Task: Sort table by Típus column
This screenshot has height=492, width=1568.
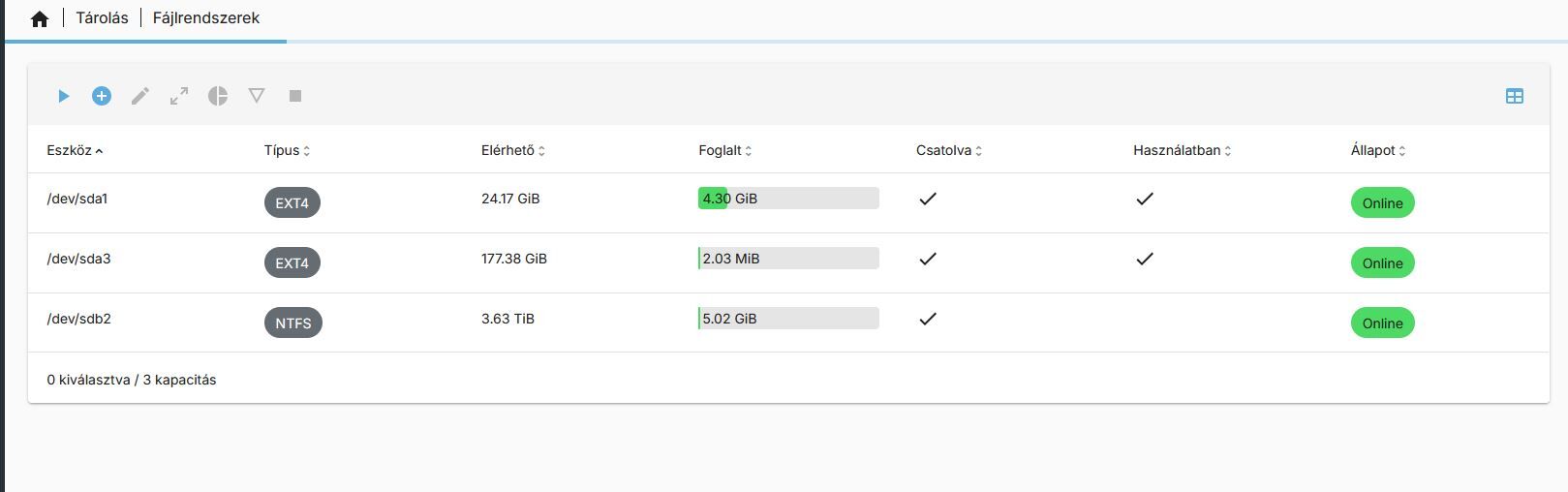Action: point(282,150)
